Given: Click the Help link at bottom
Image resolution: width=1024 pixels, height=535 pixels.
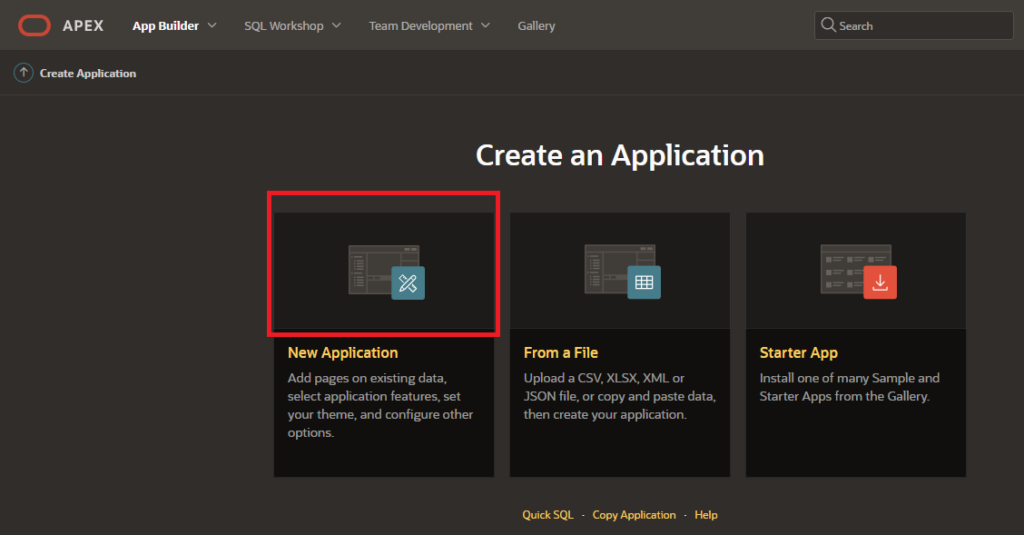Looking at the screenshot, I should (x=706, y=515).
